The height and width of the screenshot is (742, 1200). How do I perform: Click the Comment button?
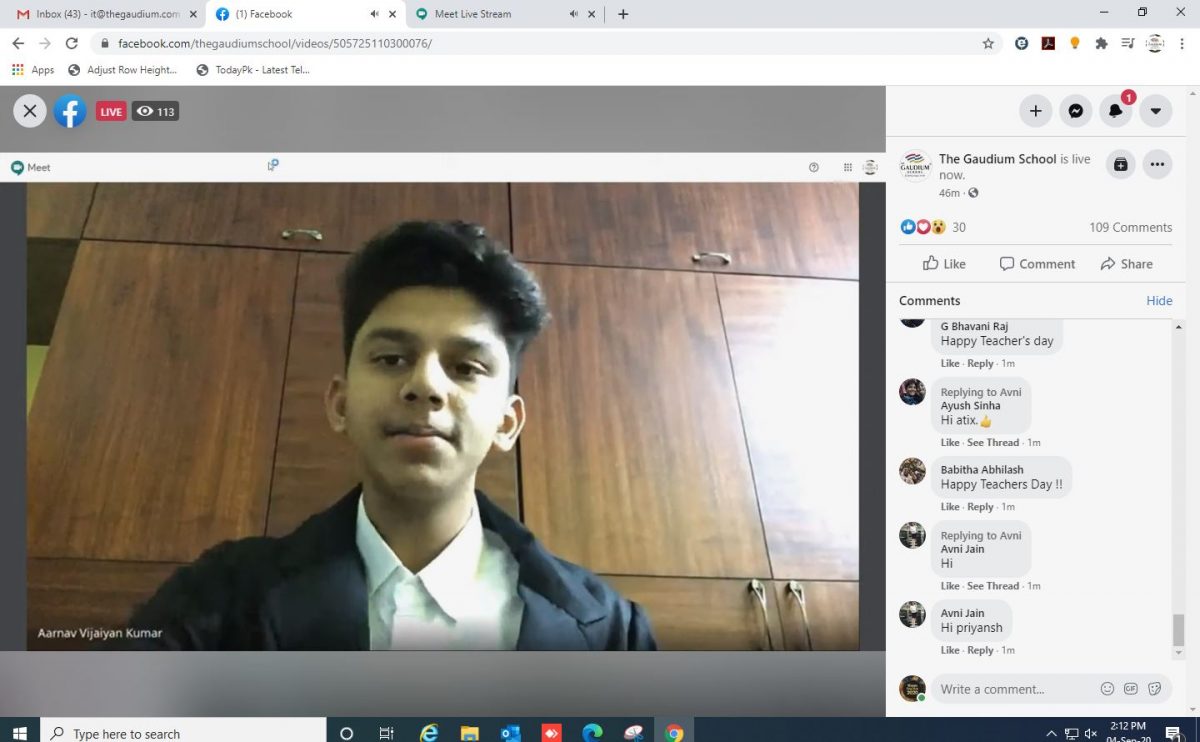tap(1037, 264)
